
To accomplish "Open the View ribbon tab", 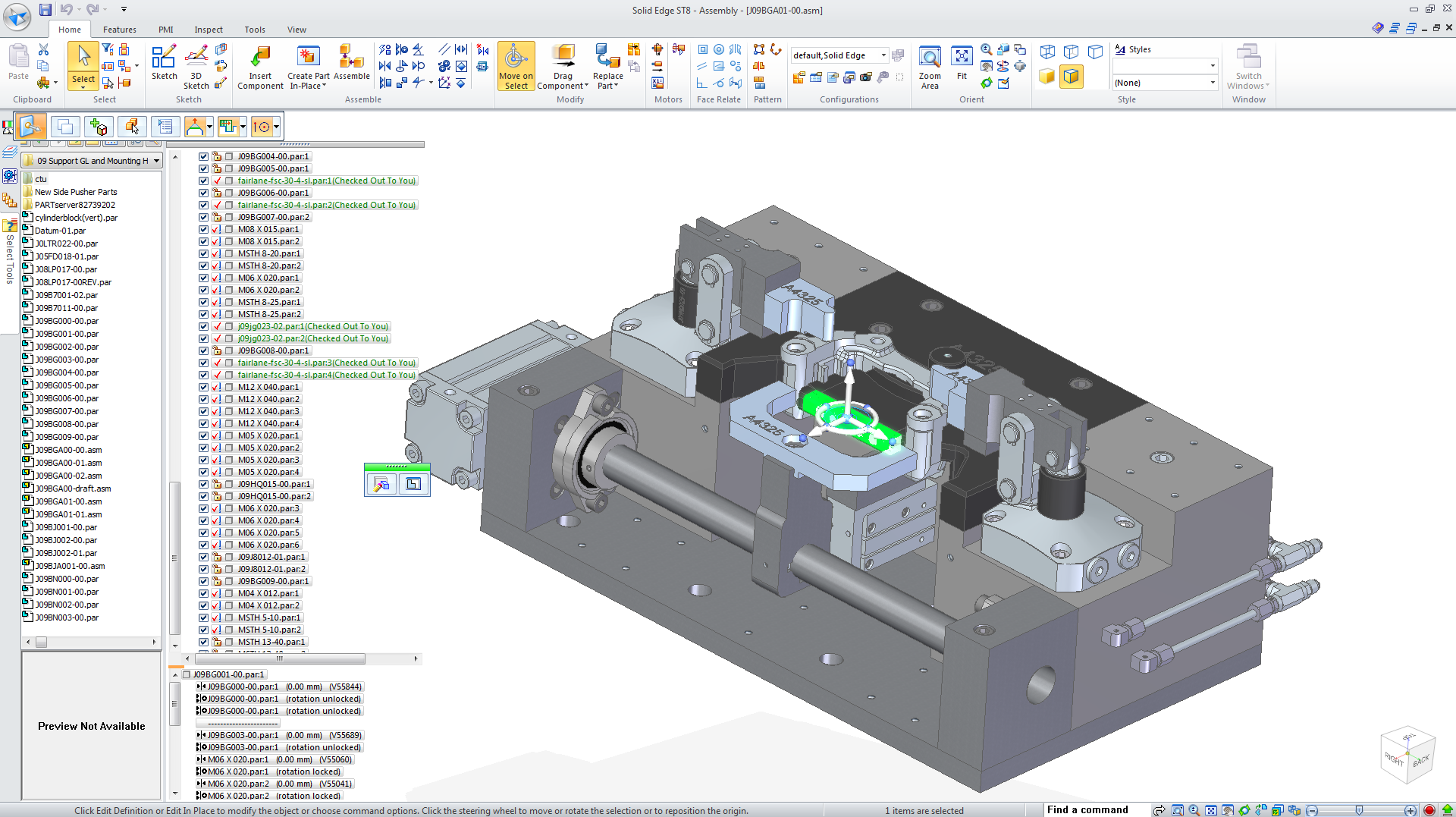I will [x=297, y=30].
